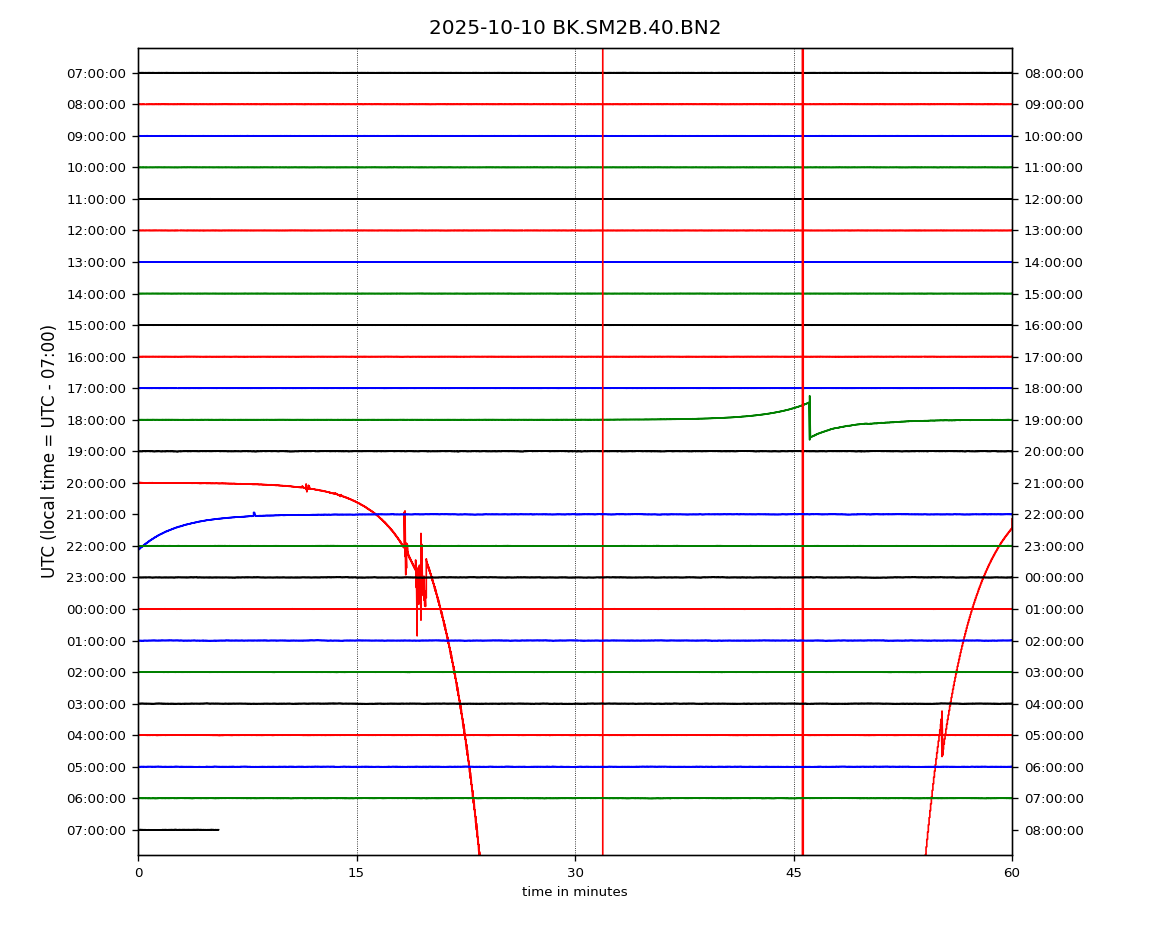Click the small red spike near 55 minutes
The height and width of the screenshot is (950, 1150).
[x=941, y=735]
